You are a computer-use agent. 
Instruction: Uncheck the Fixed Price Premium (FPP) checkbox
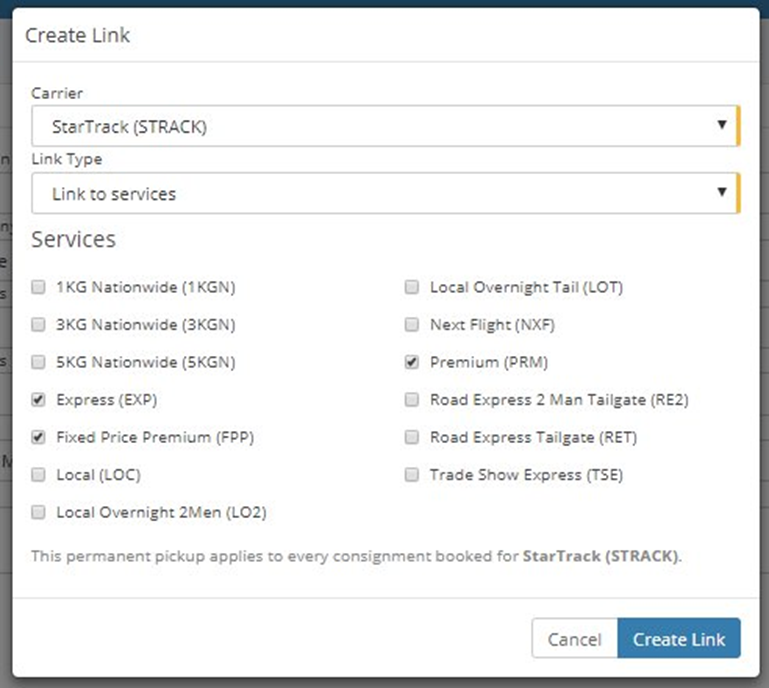[38, 437]
